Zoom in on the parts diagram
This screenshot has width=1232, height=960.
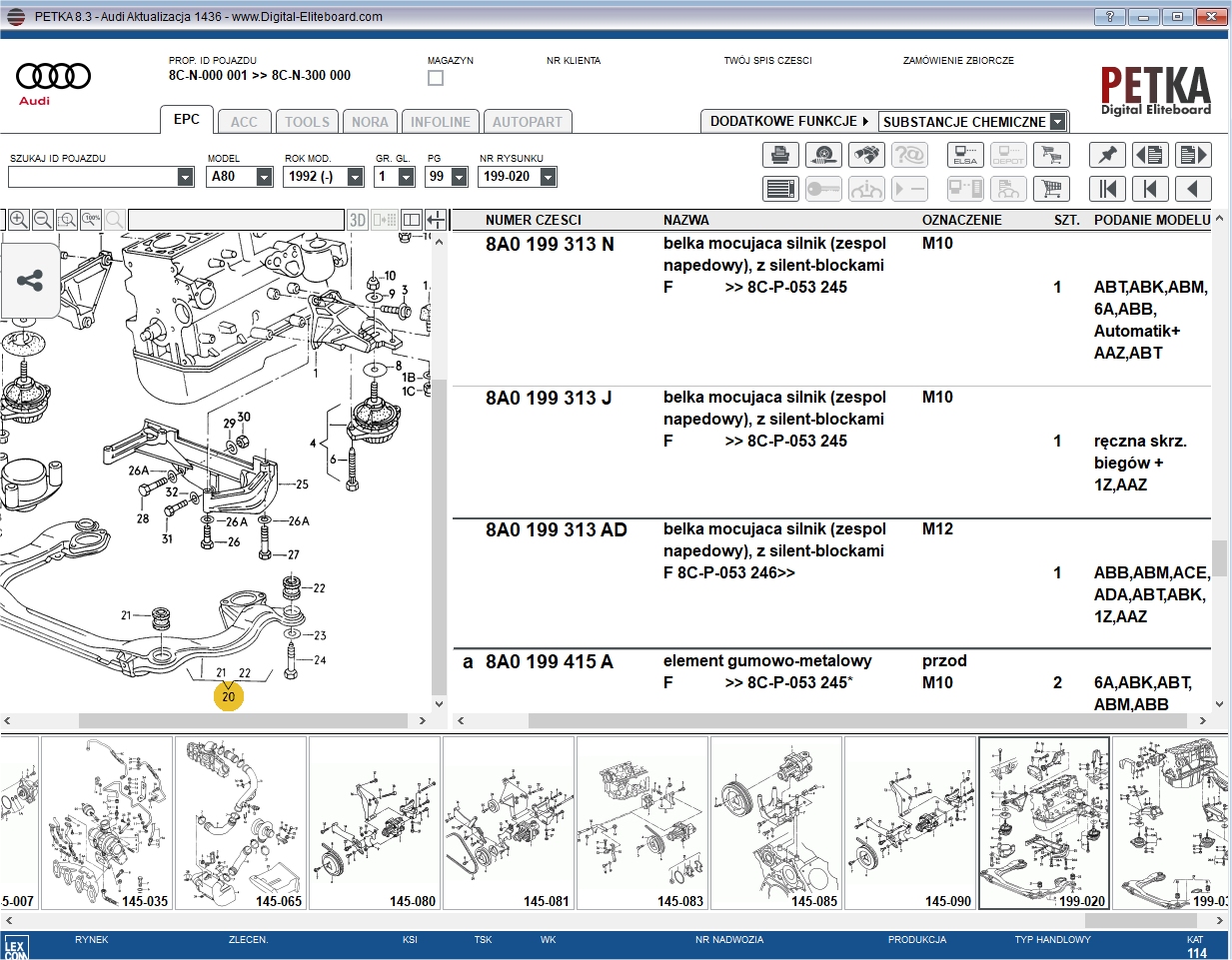click(18, 220)
